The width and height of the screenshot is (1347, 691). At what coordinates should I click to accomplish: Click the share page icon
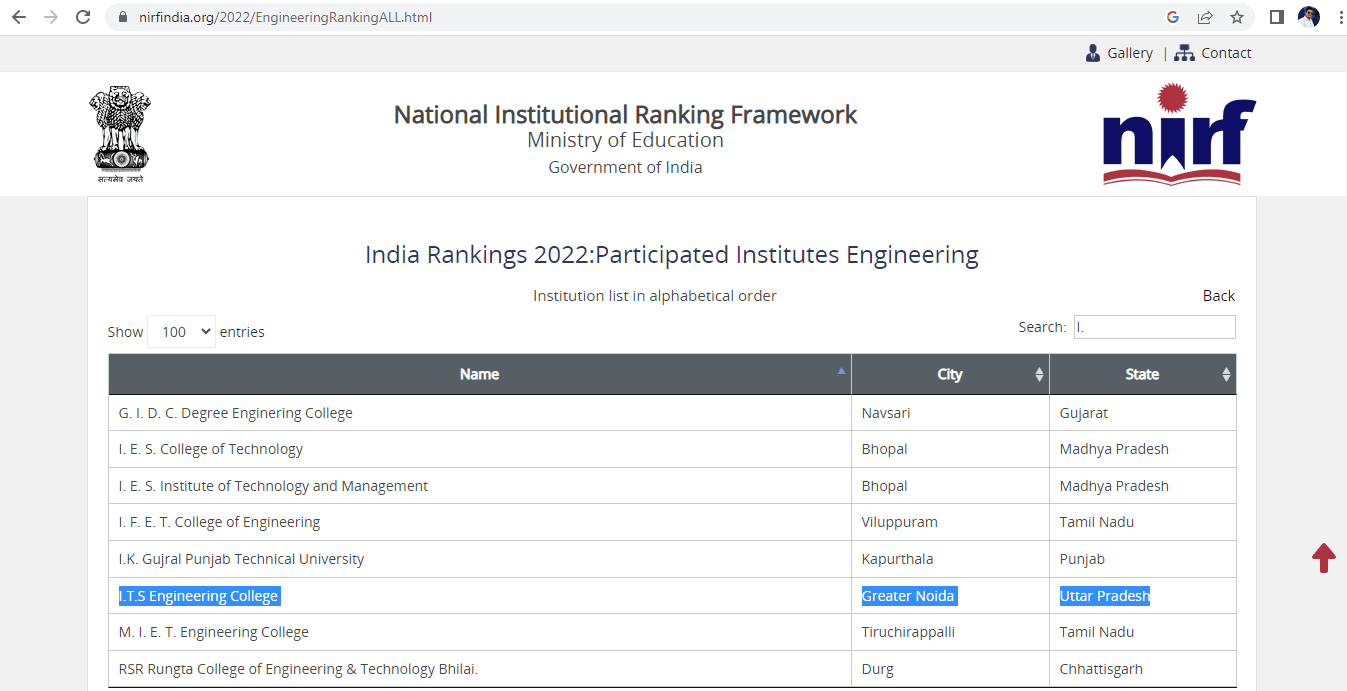click(x=1205, y=17)
